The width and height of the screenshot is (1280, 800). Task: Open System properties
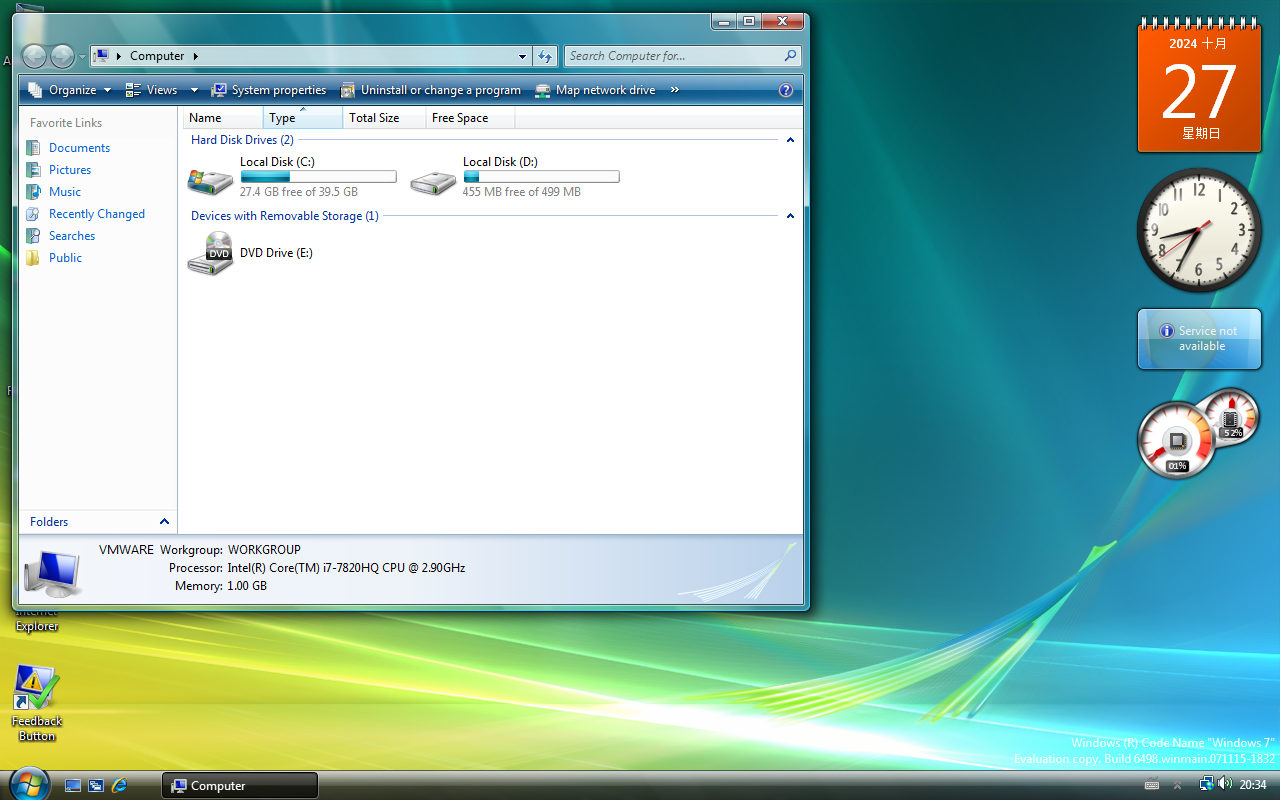tap(269, 90)
